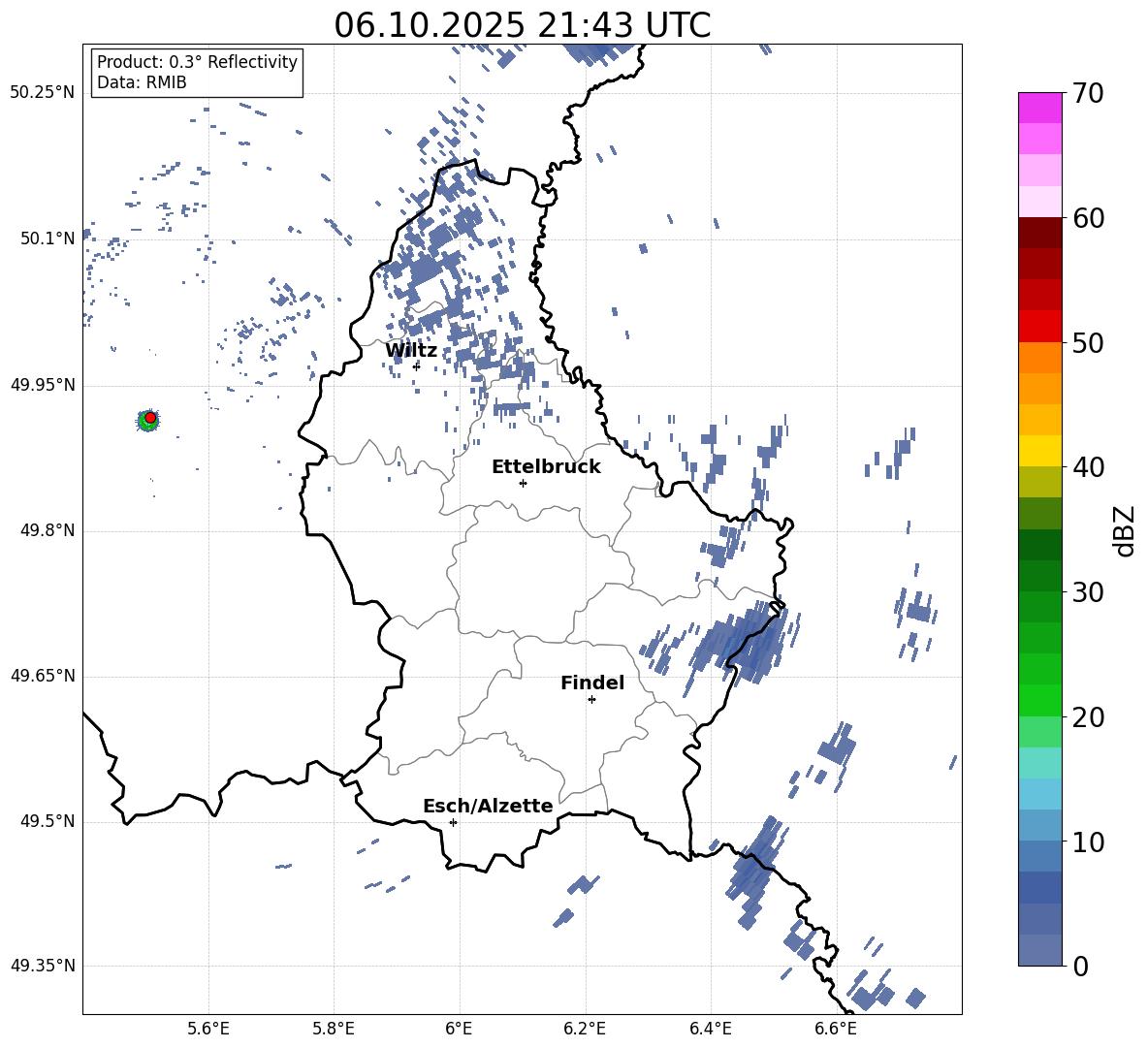Click the 6.6°E longitude label

point(836,1029)
